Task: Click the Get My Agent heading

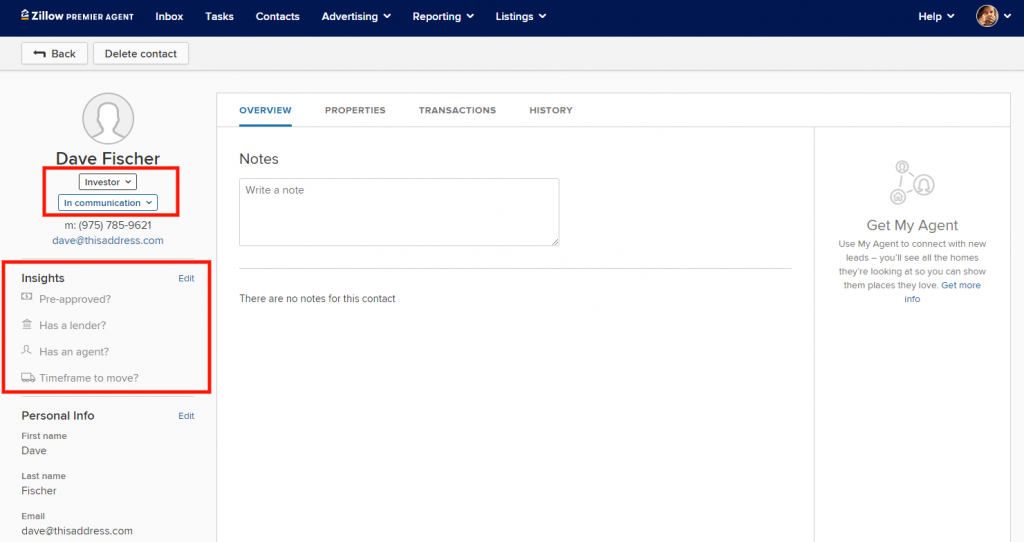Action: coord(912,225)
